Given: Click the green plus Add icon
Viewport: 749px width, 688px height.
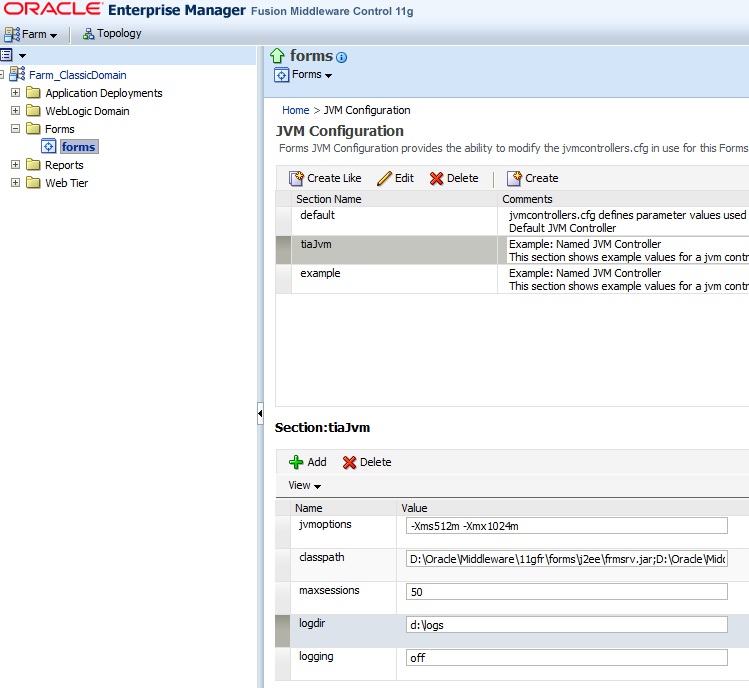Looking at the screenshot, I should (x=296, y=462).
